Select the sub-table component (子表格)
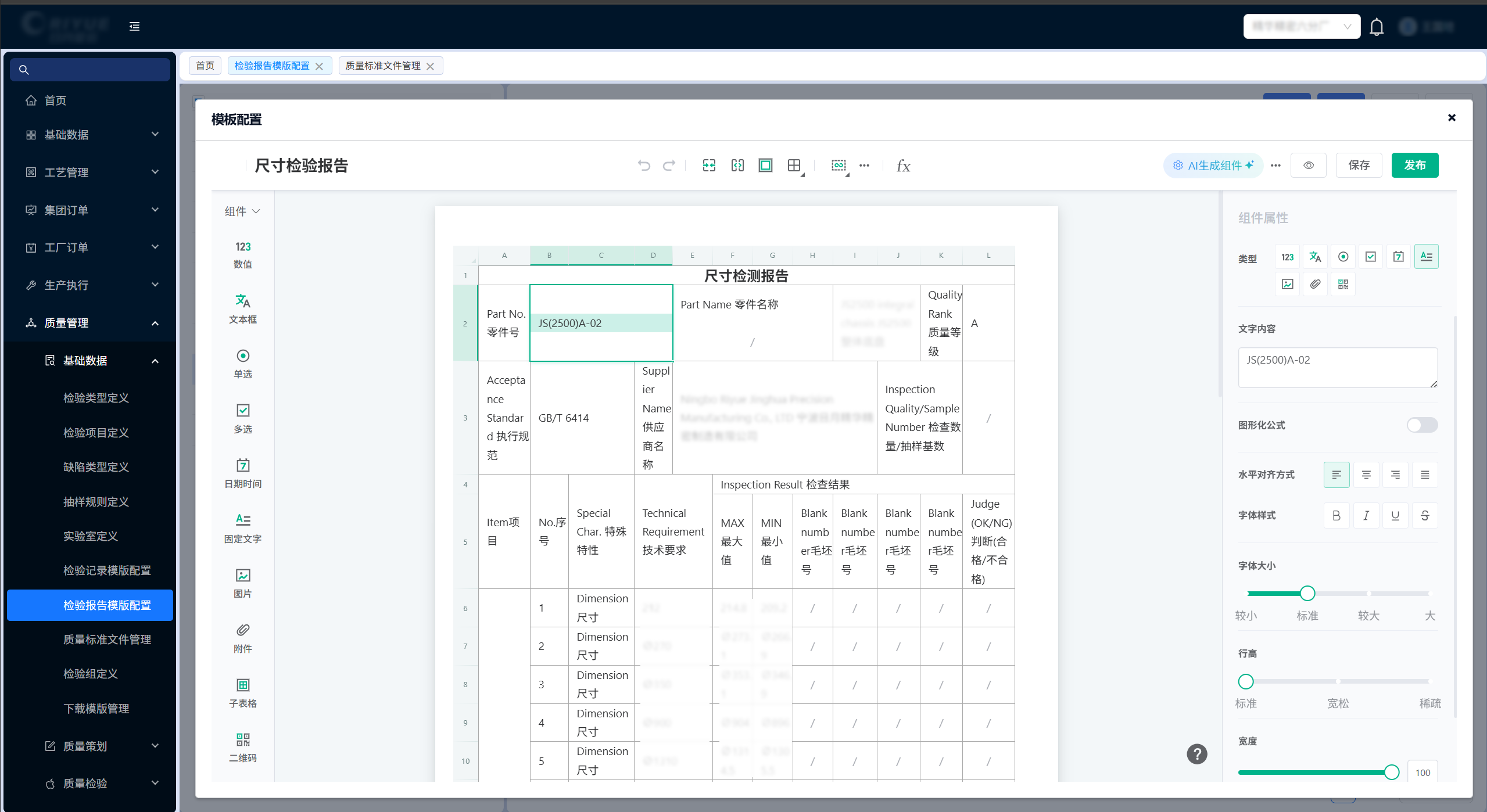Image resolution: width=1487 pixels, height=812 pixels. pos(242,692)
